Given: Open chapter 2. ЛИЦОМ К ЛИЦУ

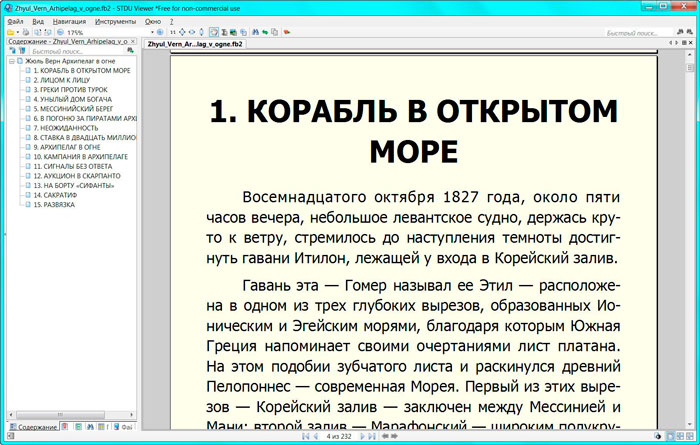Looking at the screenshot, I should click(62, 80).
